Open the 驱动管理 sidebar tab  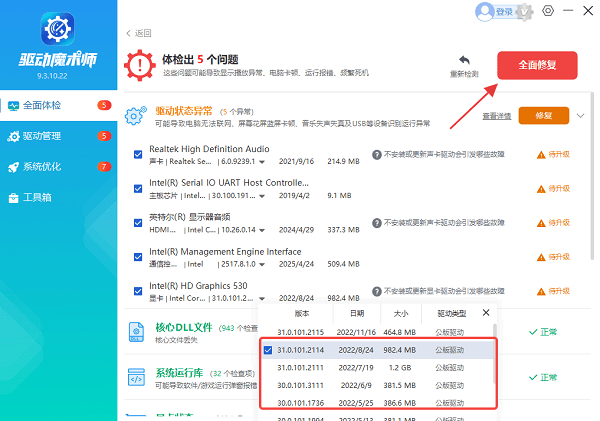[59, 136]
